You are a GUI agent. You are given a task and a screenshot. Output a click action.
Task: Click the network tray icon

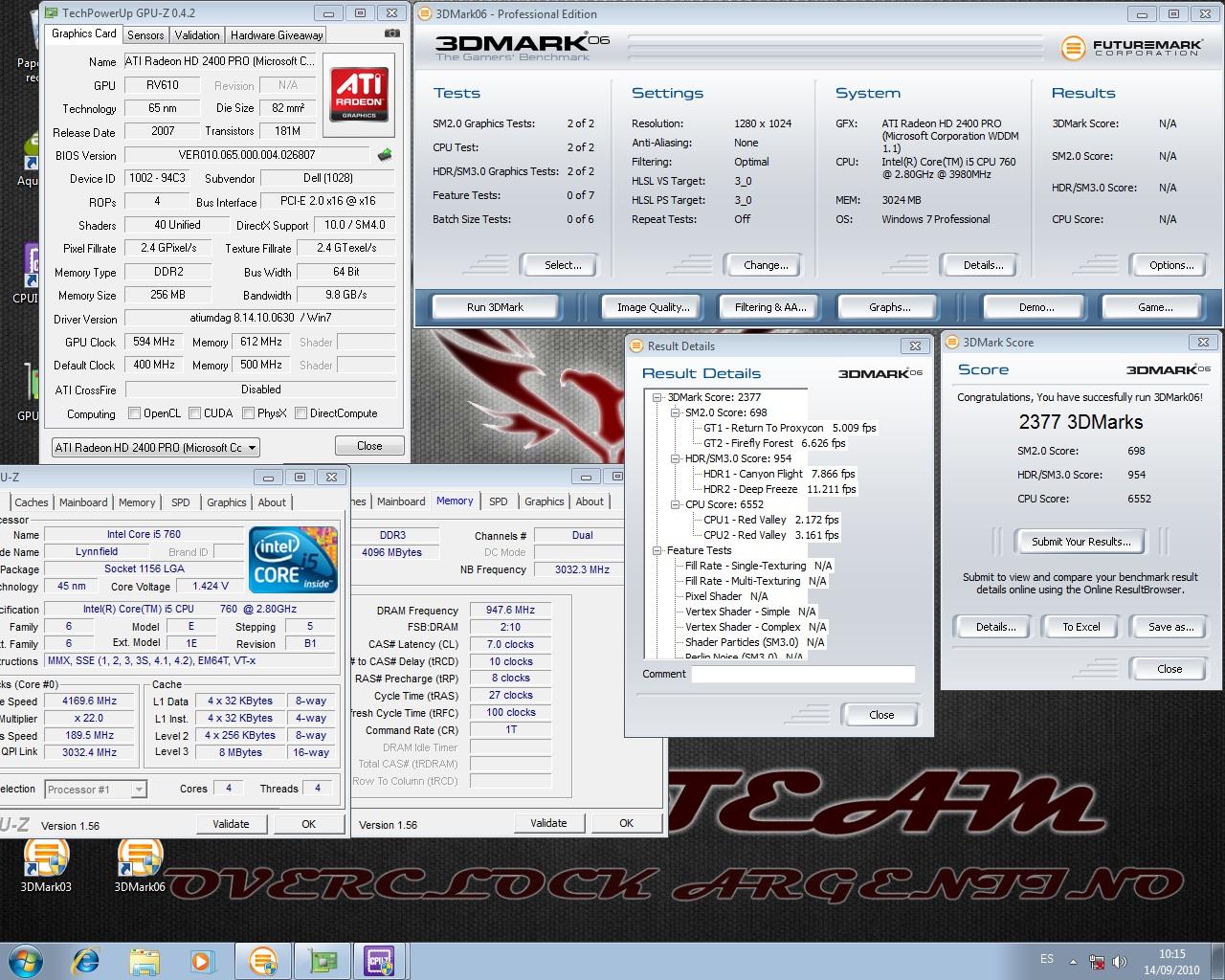[x=1098, y=962]
